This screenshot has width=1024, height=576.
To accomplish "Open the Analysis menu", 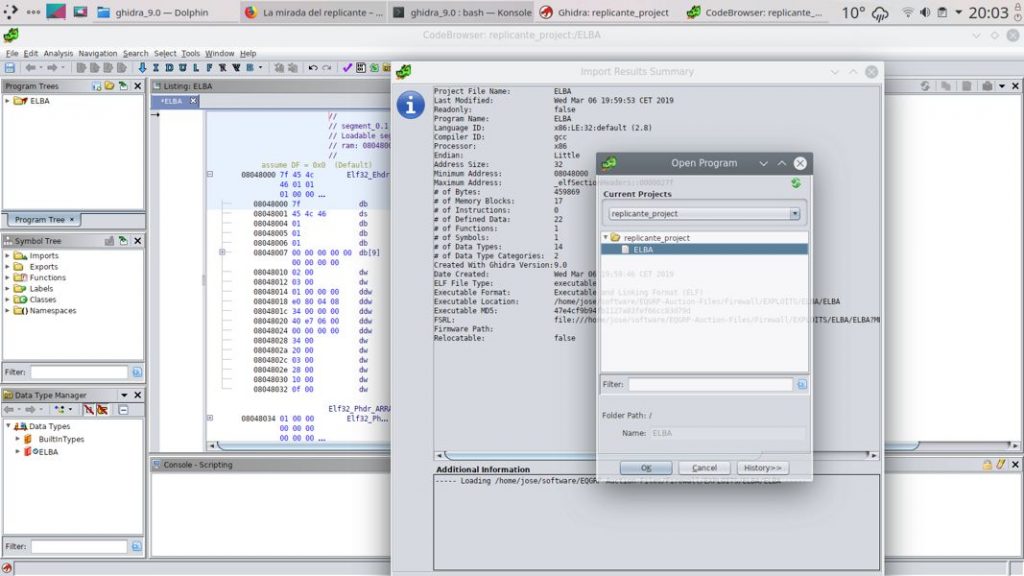I will coord(58,53).
